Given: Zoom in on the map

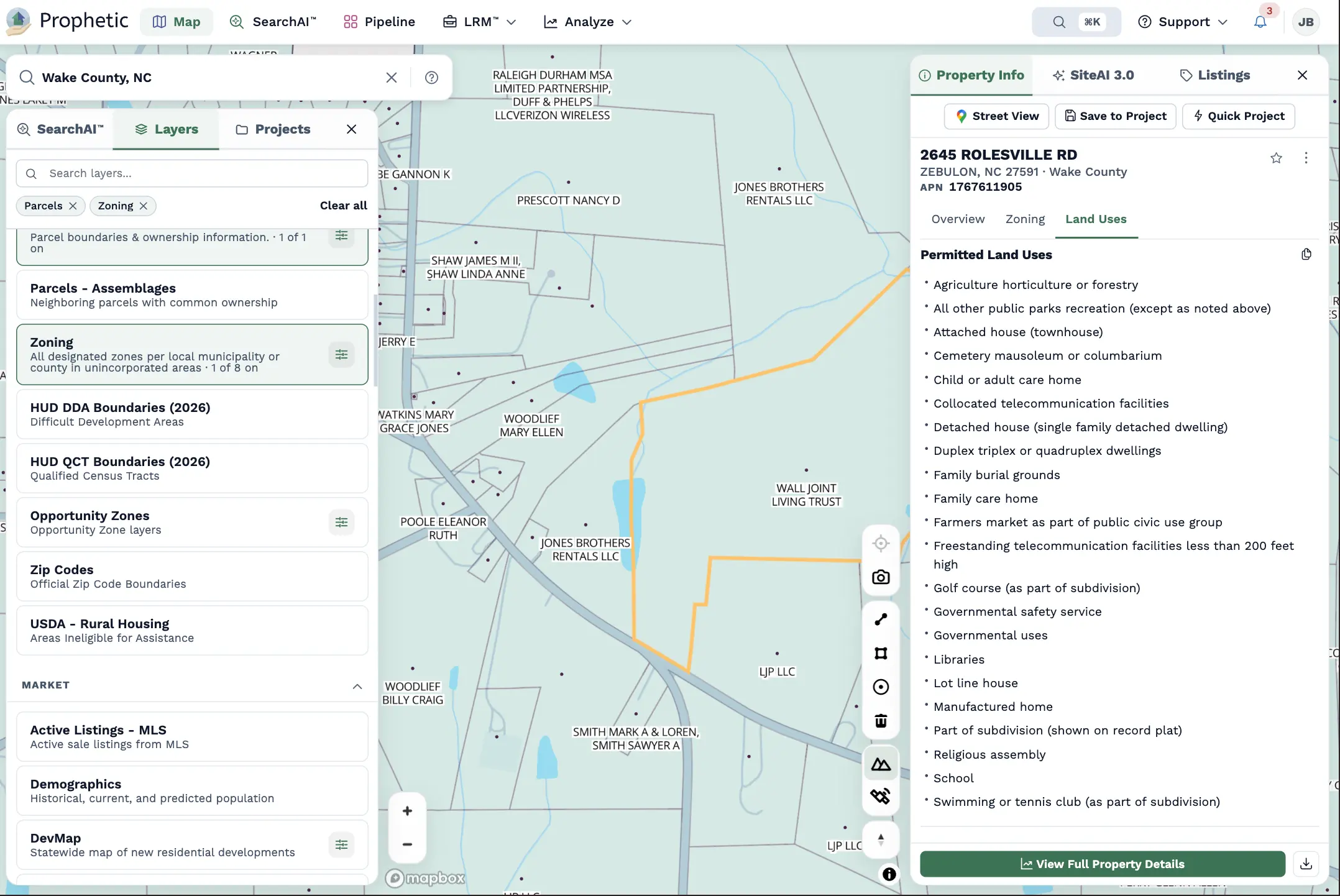Looking at the screenshot, I should pos(407,811).
